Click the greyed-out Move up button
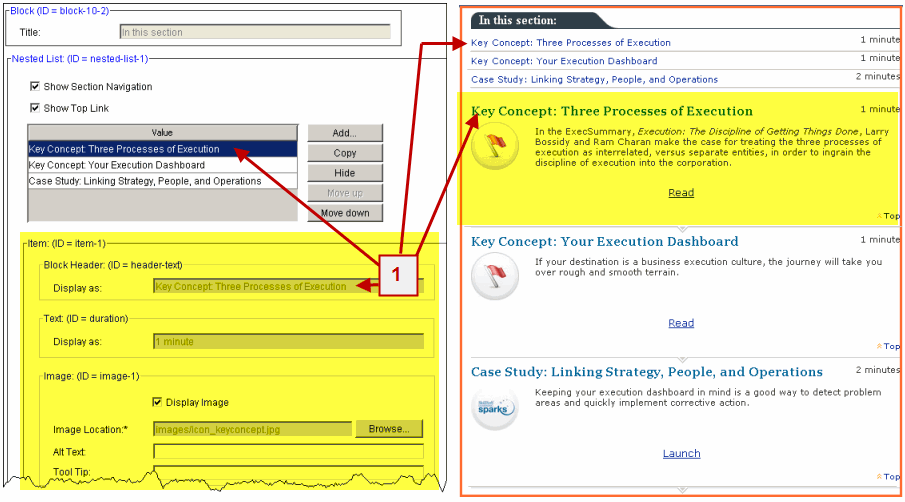905x502 pixels. coord(345,193)
